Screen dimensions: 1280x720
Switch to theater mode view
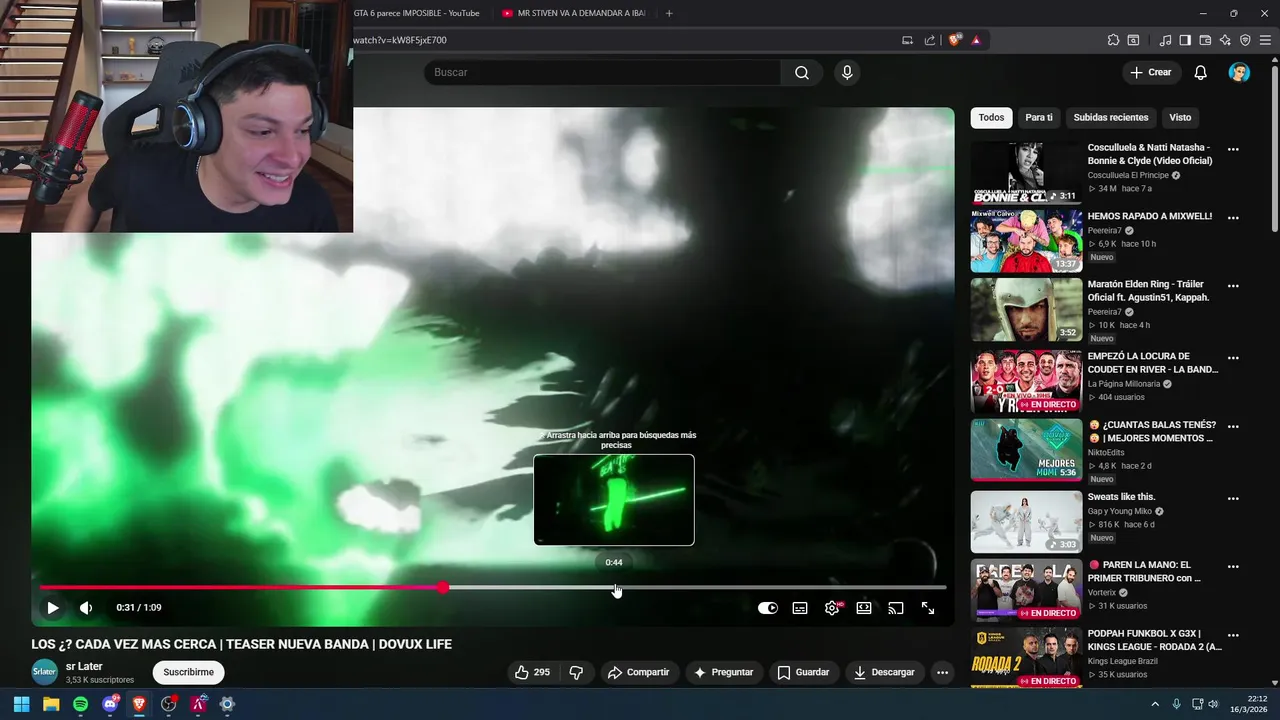pyautogui.click(x=864, y=608)
